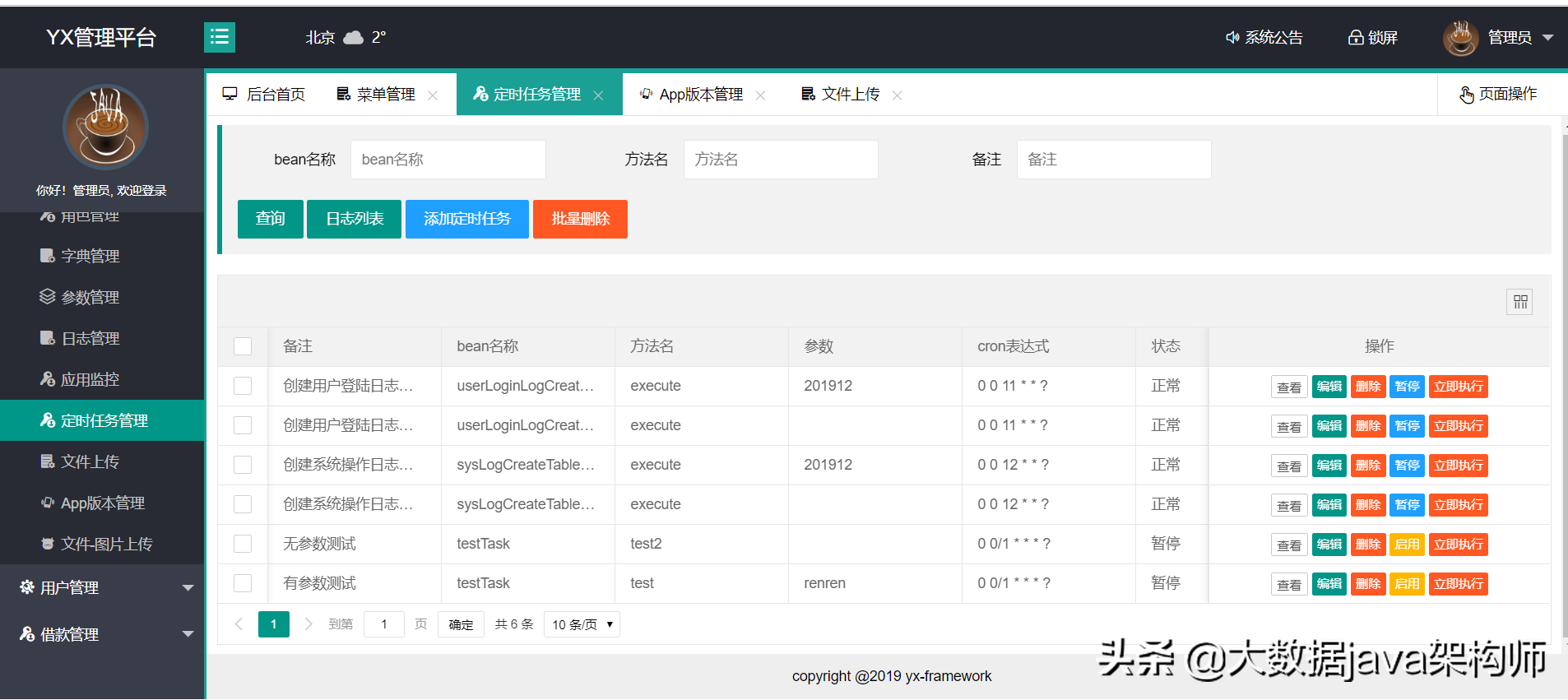
Task: Click the 确定 pagination button
Action: [x=462, y=624]
